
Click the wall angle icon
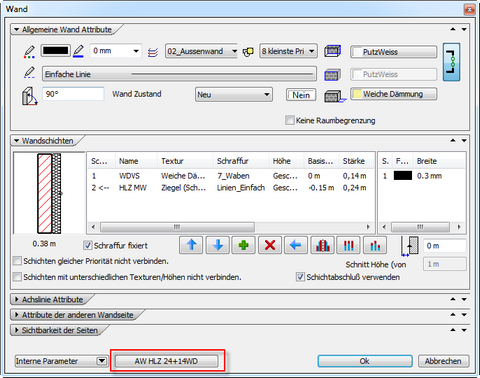[x=29, y=96]
